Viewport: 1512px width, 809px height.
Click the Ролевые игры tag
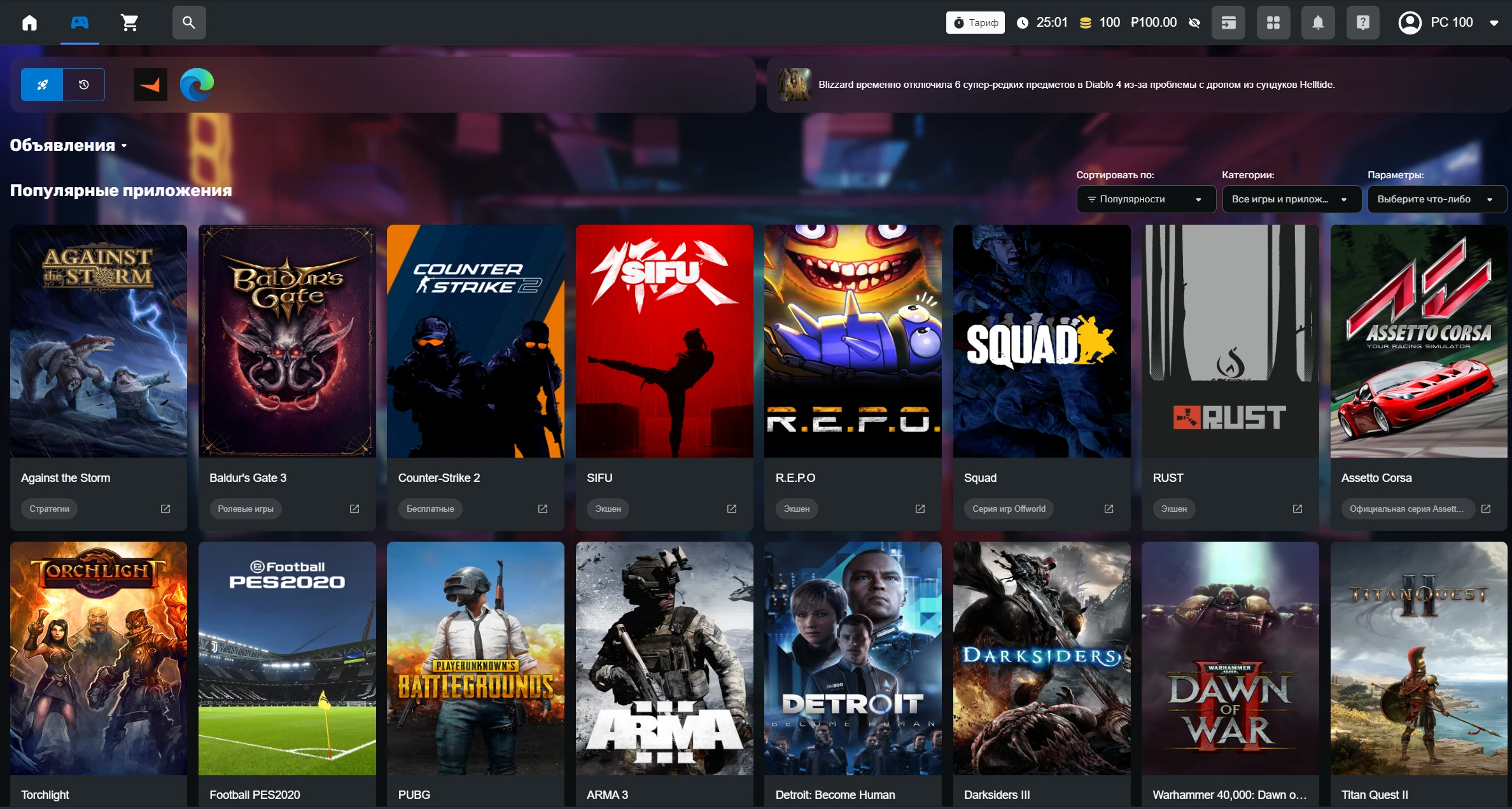pos(246,509)
